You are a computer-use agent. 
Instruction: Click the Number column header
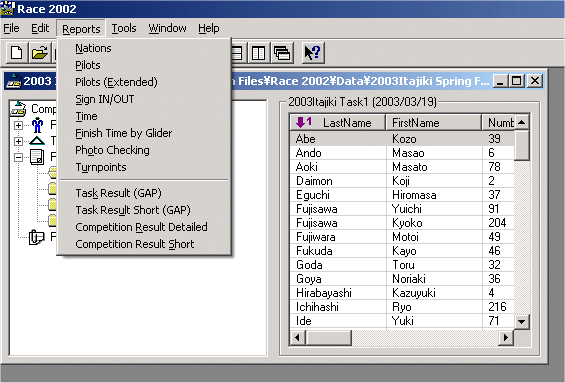[498, 123]
